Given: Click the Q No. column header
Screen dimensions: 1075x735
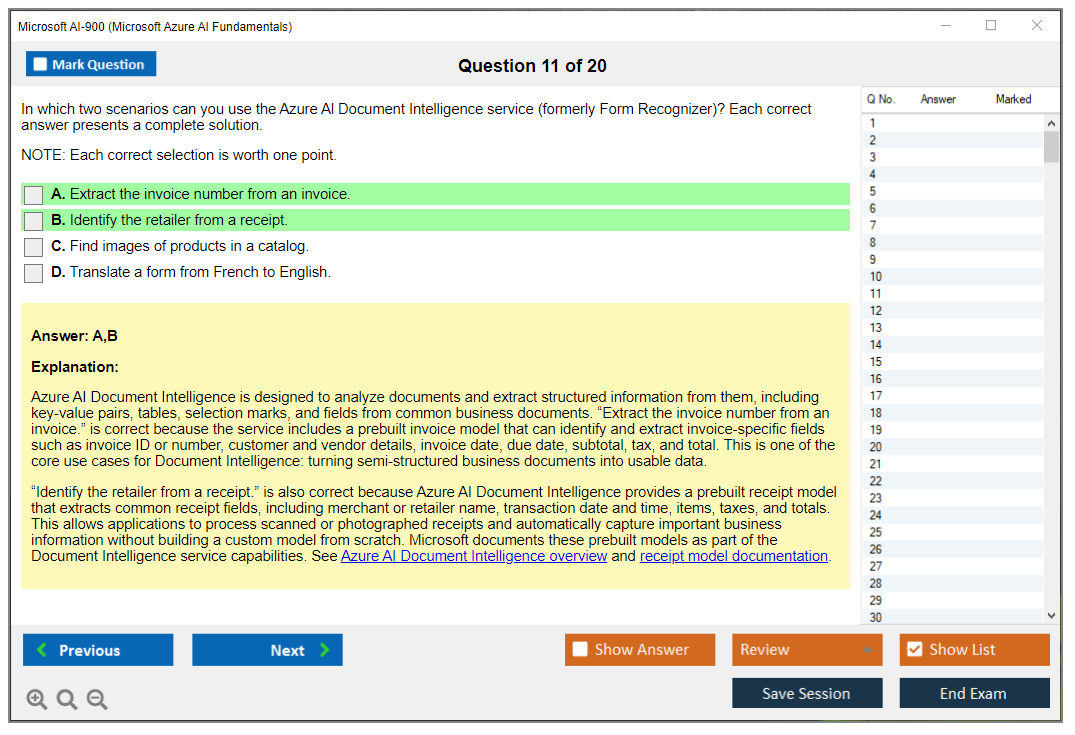Looking at the screenshot, I should coord(880,99).
